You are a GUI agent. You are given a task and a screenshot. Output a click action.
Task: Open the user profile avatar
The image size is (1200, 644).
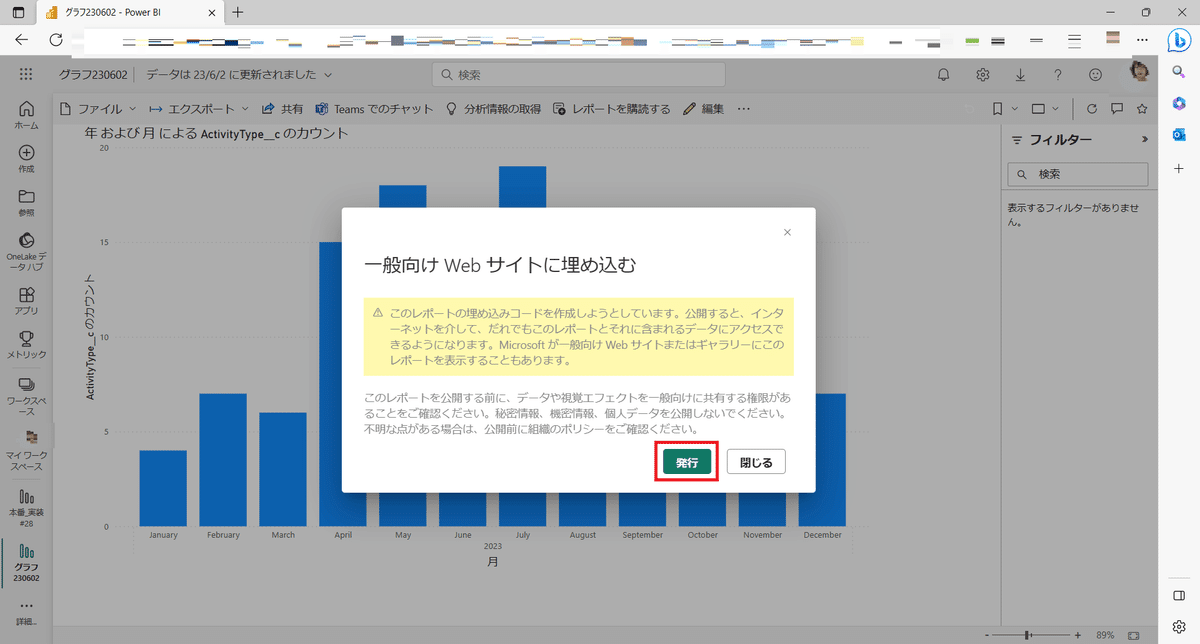click(1138, 73)
